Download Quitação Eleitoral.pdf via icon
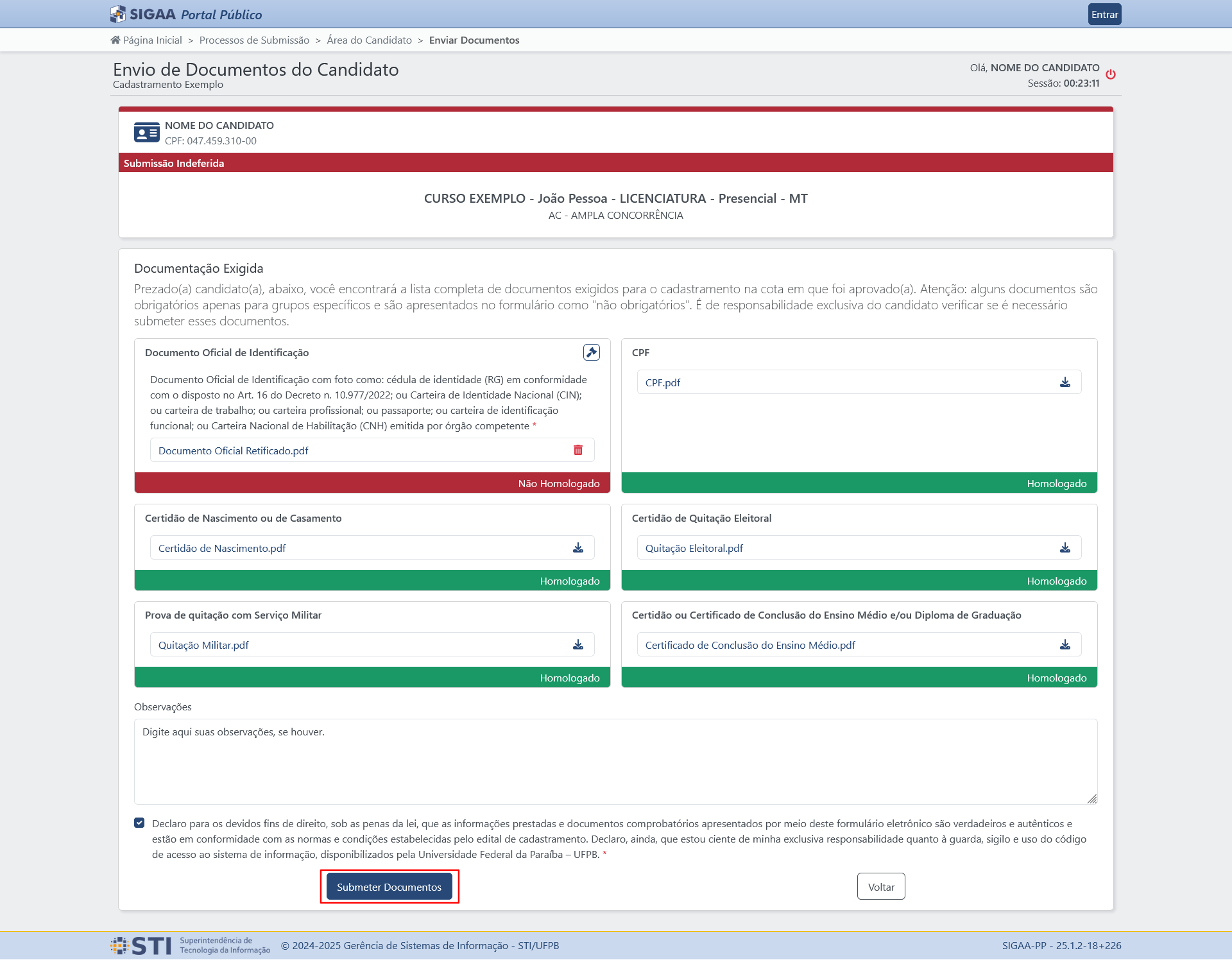 [x=1065, y=548]
